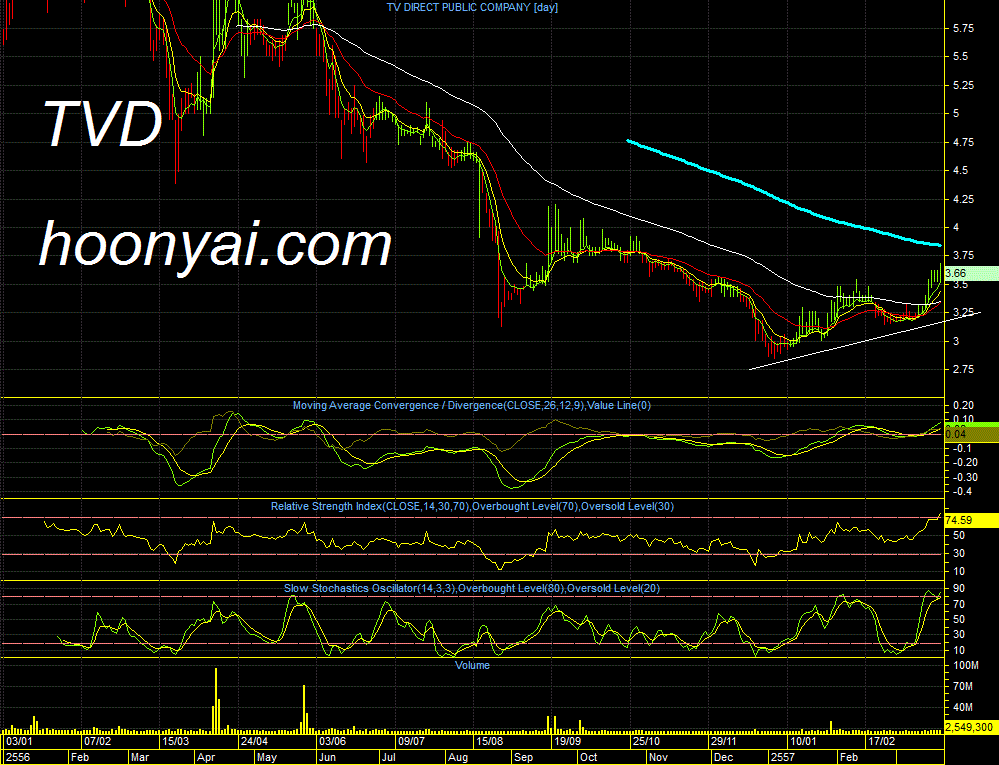The height and width of the screenshot is (765, 999).
Task: Click the 25/10 date label
Action: [647, 742]
